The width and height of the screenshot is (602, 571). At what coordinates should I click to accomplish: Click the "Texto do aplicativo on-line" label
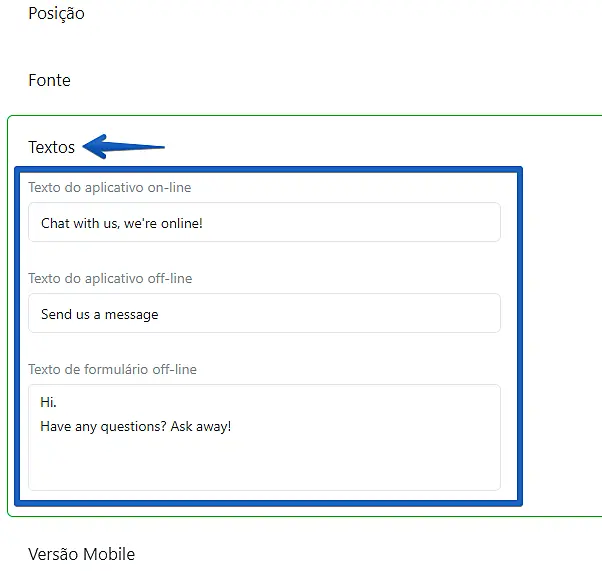pyautogui.click(x=109, y=187)
